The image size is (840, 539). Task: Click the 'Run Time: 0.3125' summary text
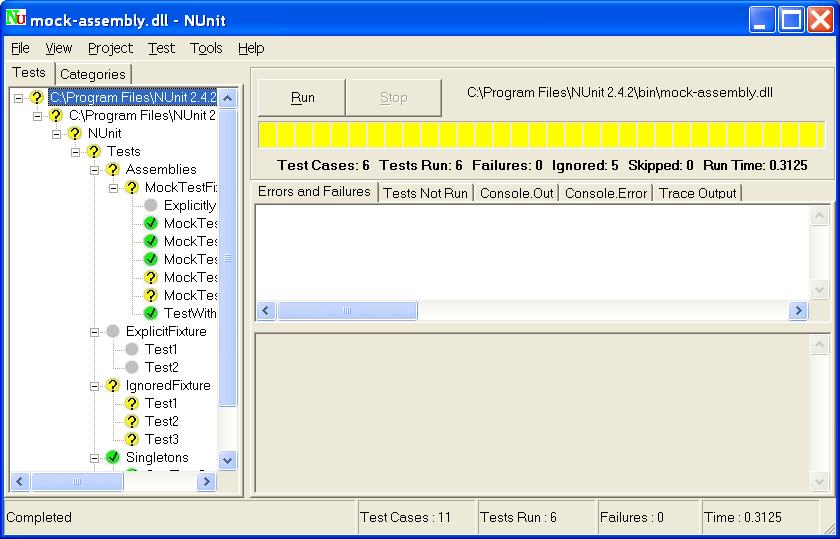(x=755, y=165)
